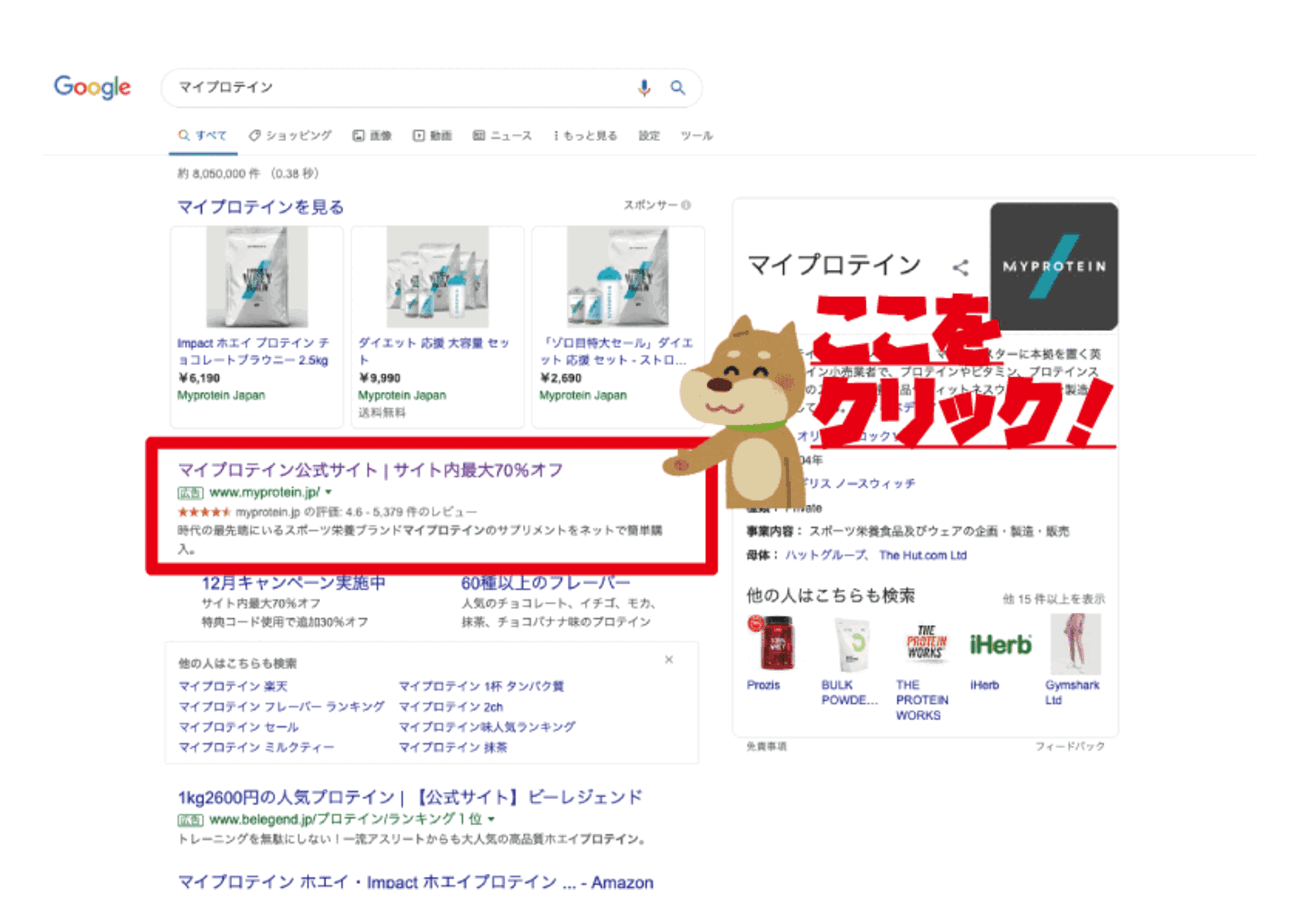Click the ¥2,690 price

559,379
